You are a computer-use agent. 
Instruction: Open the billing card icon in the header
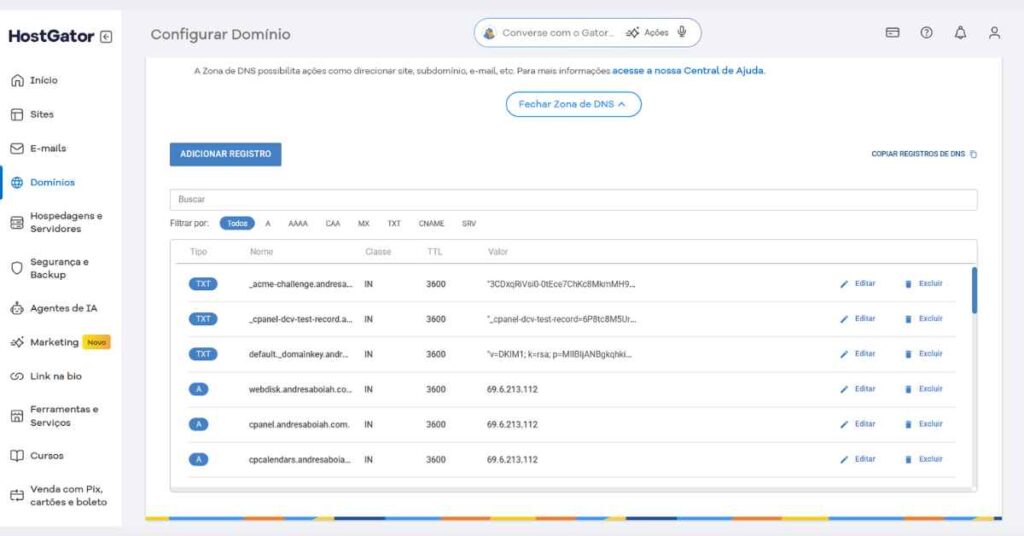coord(892,33)
